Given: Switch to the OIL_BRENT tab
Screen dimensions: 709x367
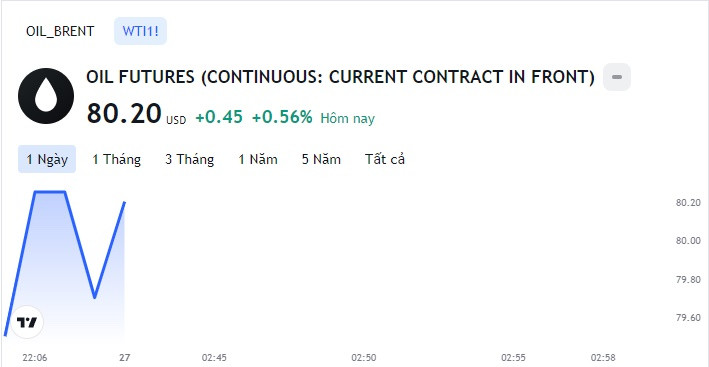Looking at the screenshot, I should point(60,31).
